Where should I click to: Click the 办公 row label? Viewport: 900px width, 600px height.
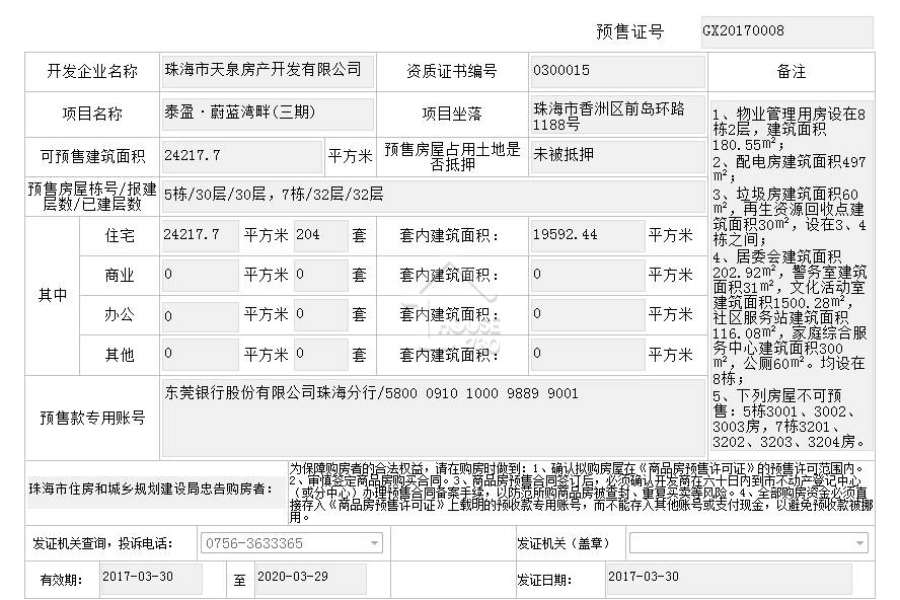click(119, 315)
